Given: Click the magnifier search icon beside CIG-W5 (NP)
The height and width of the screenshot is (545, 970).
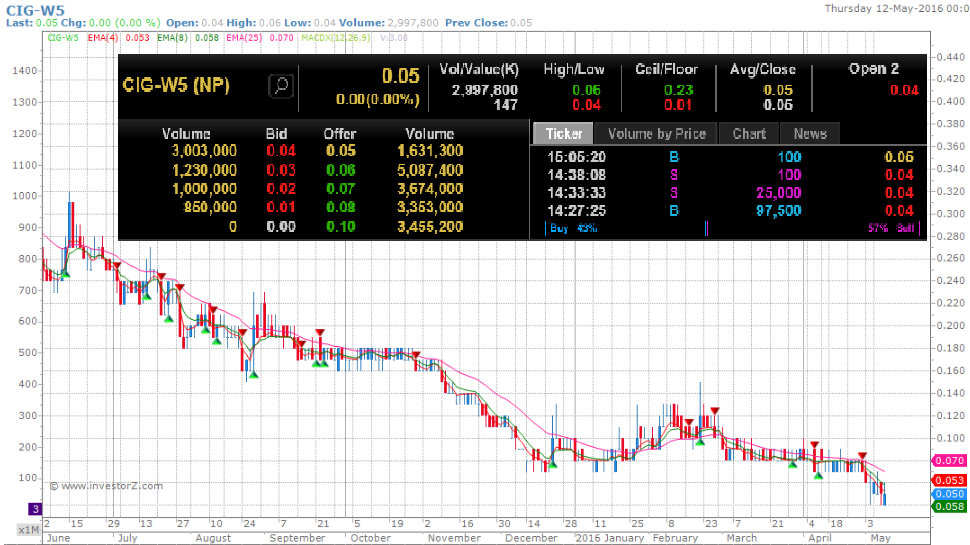Looking at the screenshot, I should (x=280, y=86).
